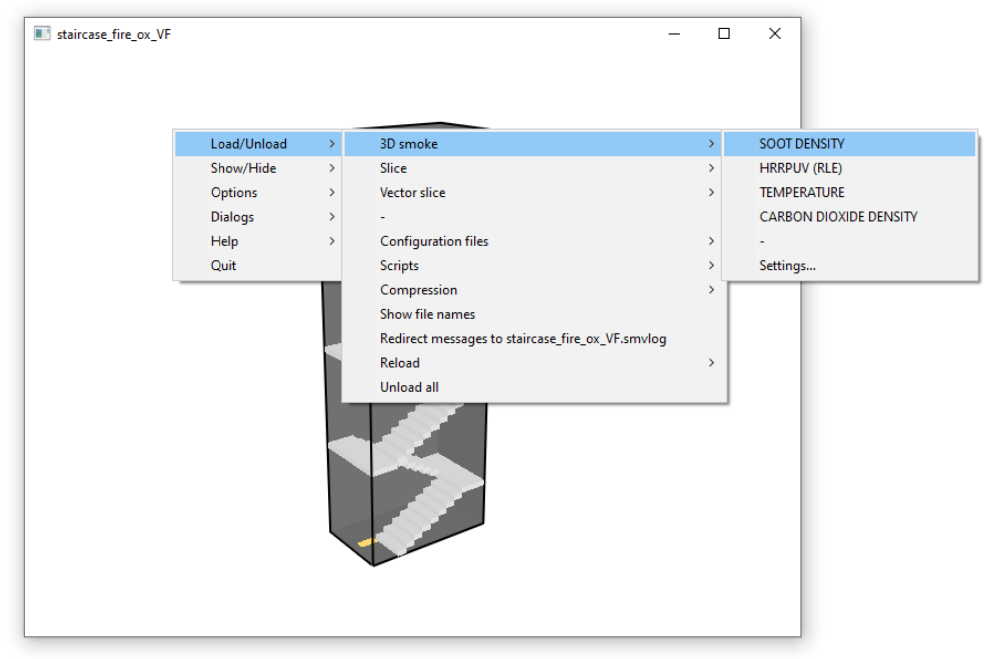The width and height of the screenshot is (993, 659).
Task: Open 3D smoke Settings... entry
Action: click(x=849, y=266)
